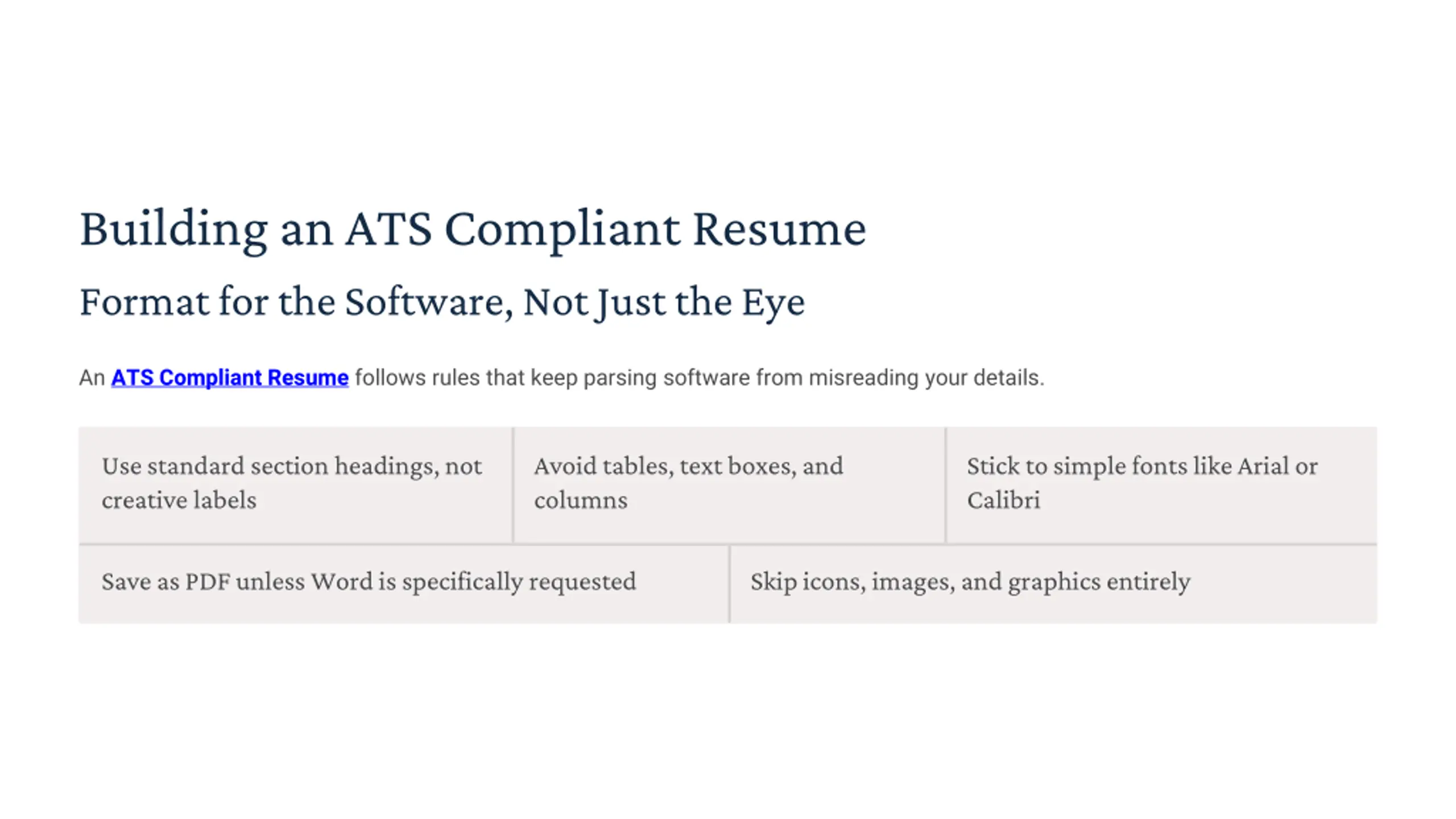The width and height of the screenshot is (1456, 819).
Task: Click the 'Skip icons, images, and graphics' card
Action: [x=1053, y=584]
